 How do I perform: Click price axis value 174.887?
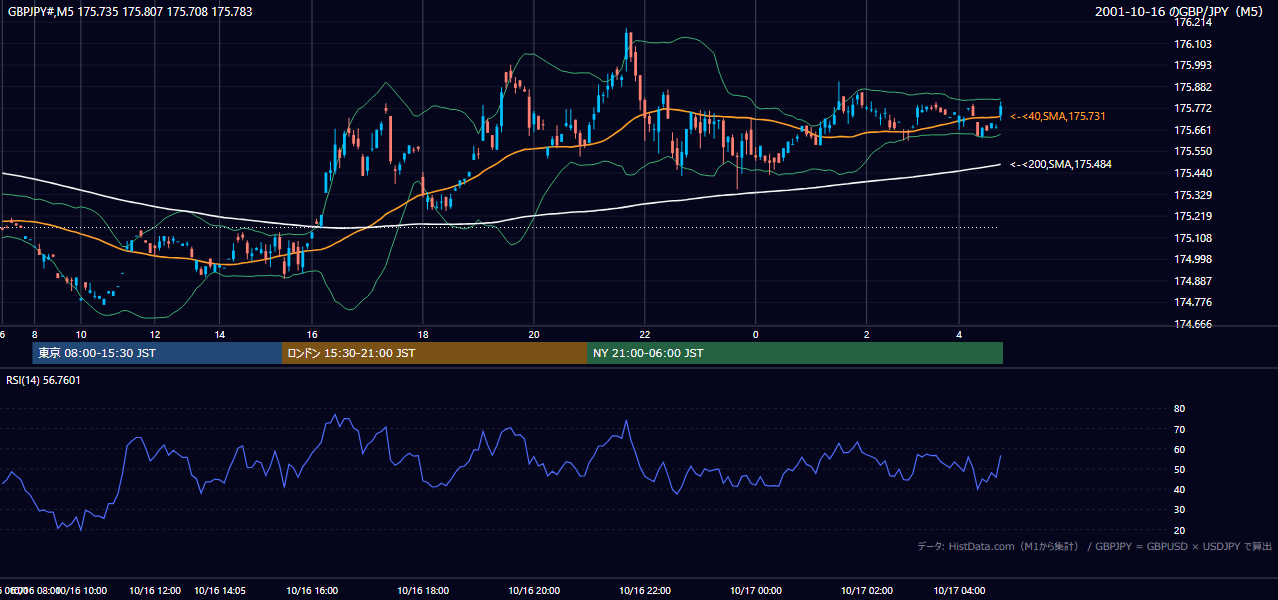1193,281
